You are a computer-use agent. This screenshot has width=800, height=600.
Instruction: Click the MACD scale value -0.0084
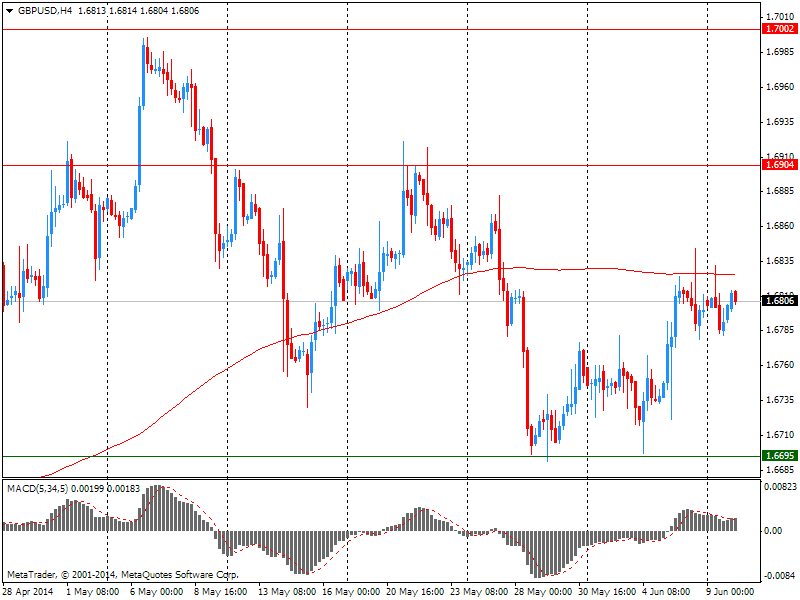coord(780,576)
